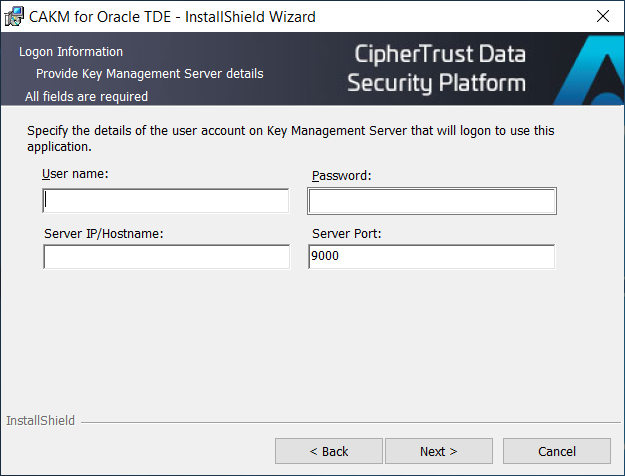Click the "Specify the details of the user account" instruction text
The image size is (625, 476).
point(291,139)
